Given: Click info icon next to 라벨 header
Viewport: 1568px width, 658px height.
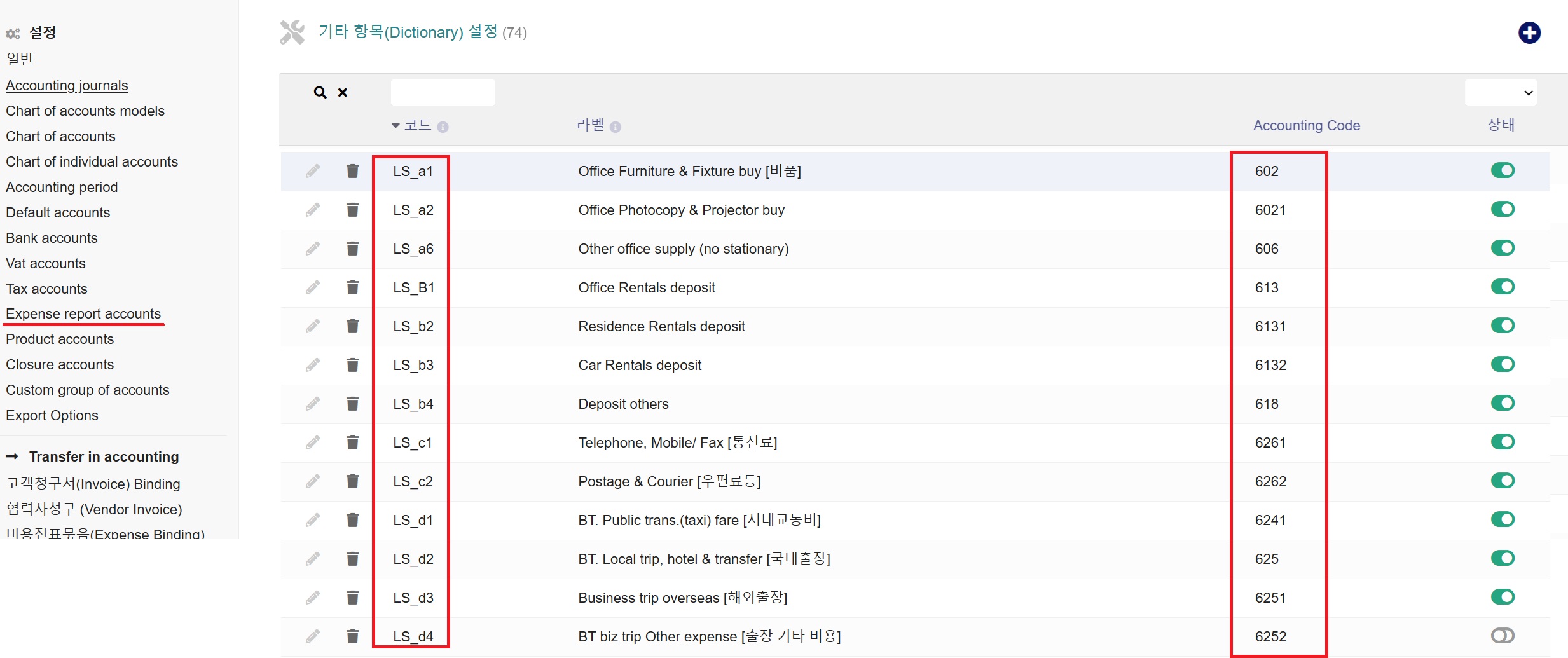Looking at the screenshot, I should [x=615, y=127].
